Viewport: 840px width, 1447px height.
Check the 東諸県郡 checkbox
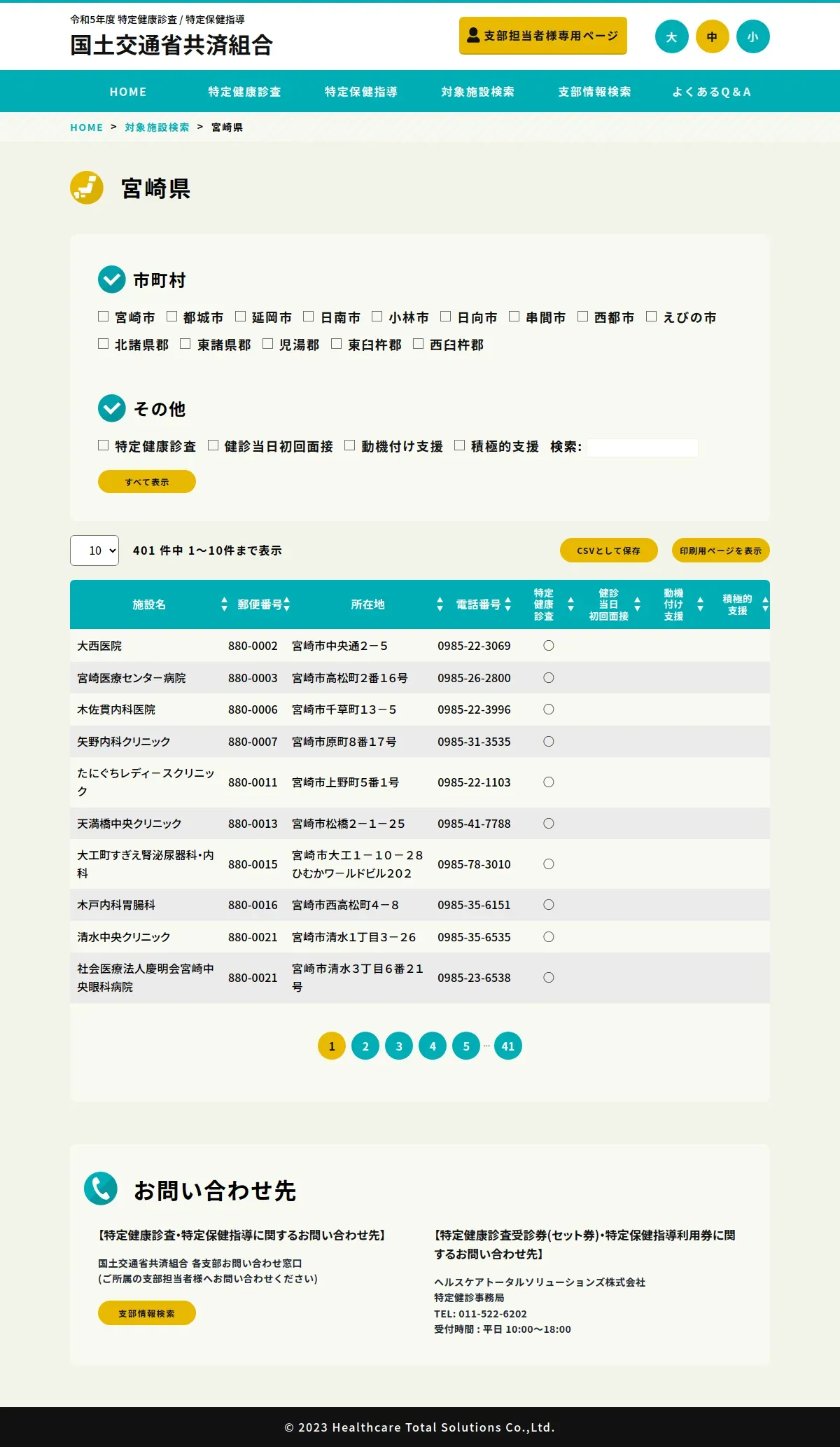[x=185, y=344]
